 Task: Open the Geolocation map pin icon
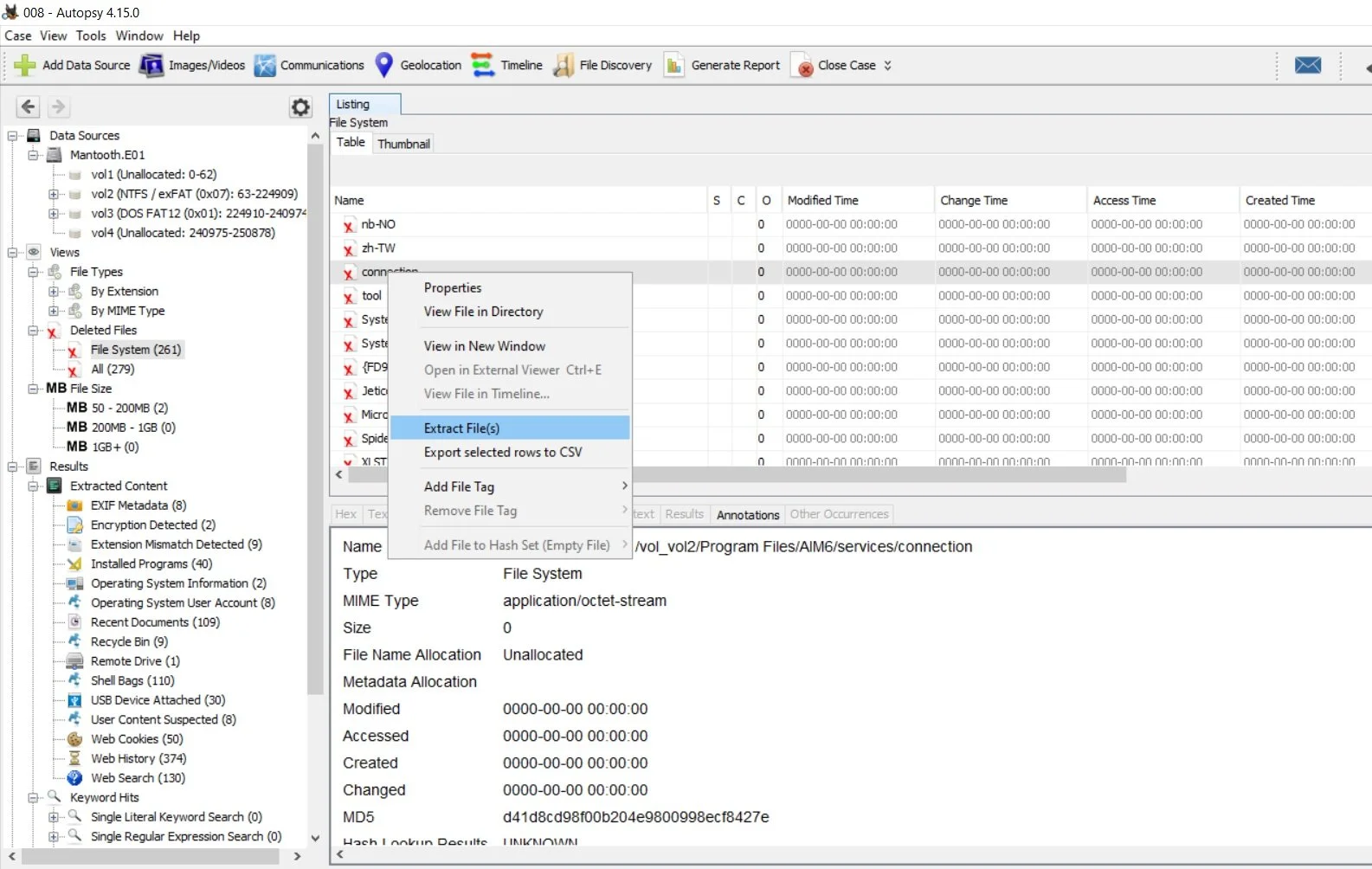pyautogui.click(x=384, y=65)
